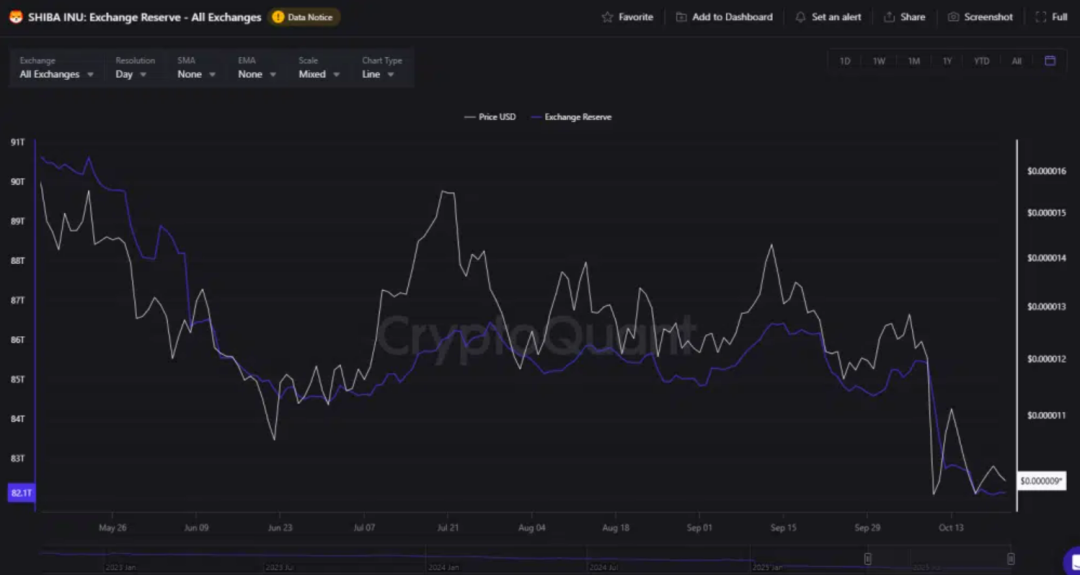Image resolution: width=1080 pixels, height=575 pixels.
Task: Expand the Scale dropdown set to Mixed
Action: click(319, 74)
